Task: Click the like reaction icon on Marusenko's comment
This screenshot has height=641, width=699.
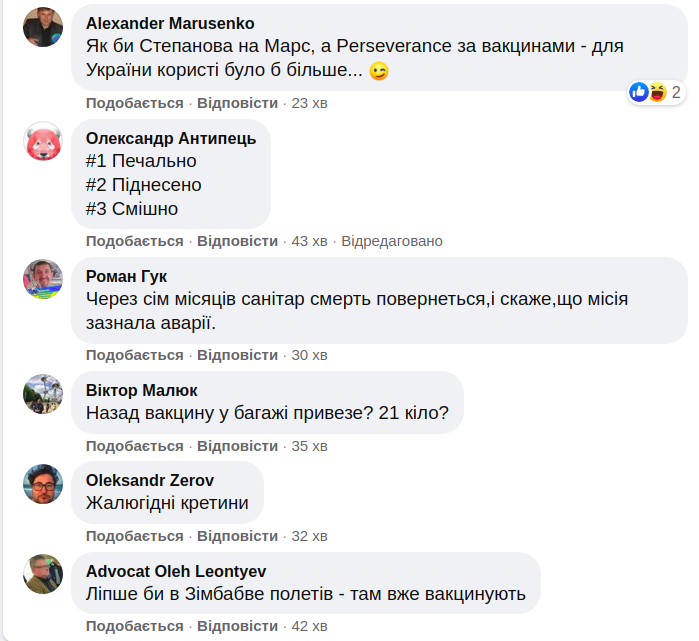Action: coord(638,93)
